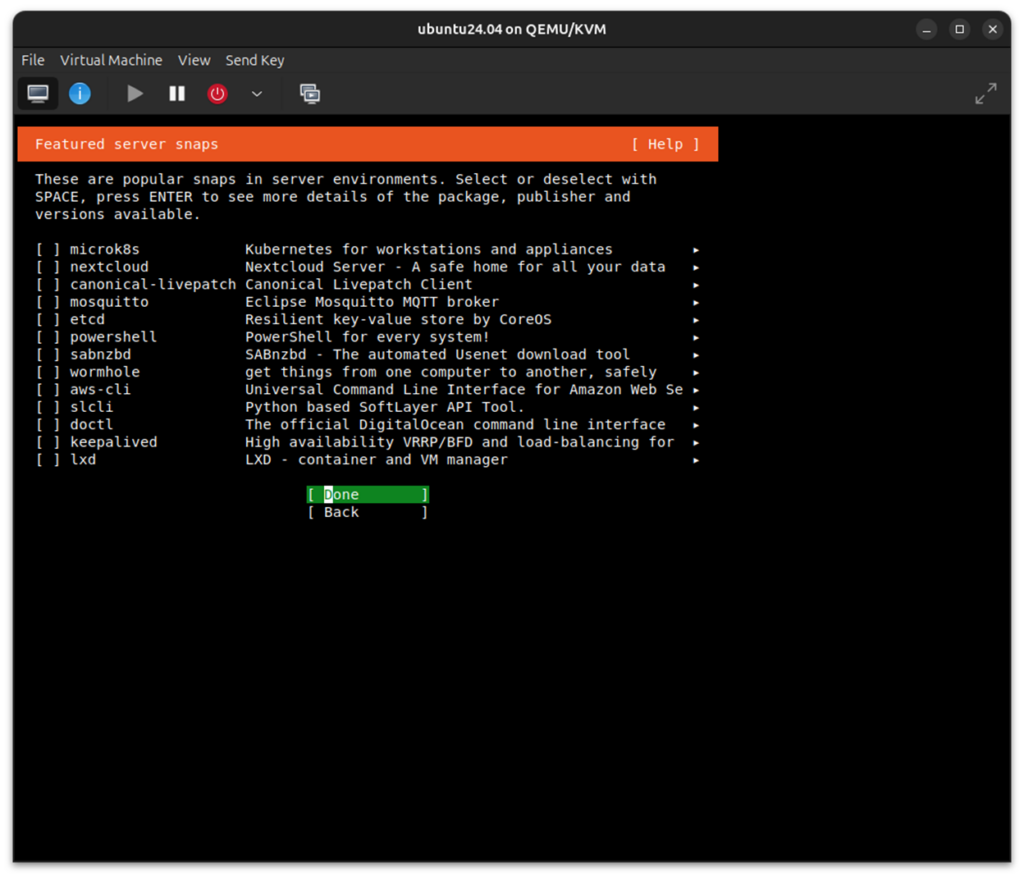Click the red shut down power icon
The image size is (1024, 878).
click(217, 94)
